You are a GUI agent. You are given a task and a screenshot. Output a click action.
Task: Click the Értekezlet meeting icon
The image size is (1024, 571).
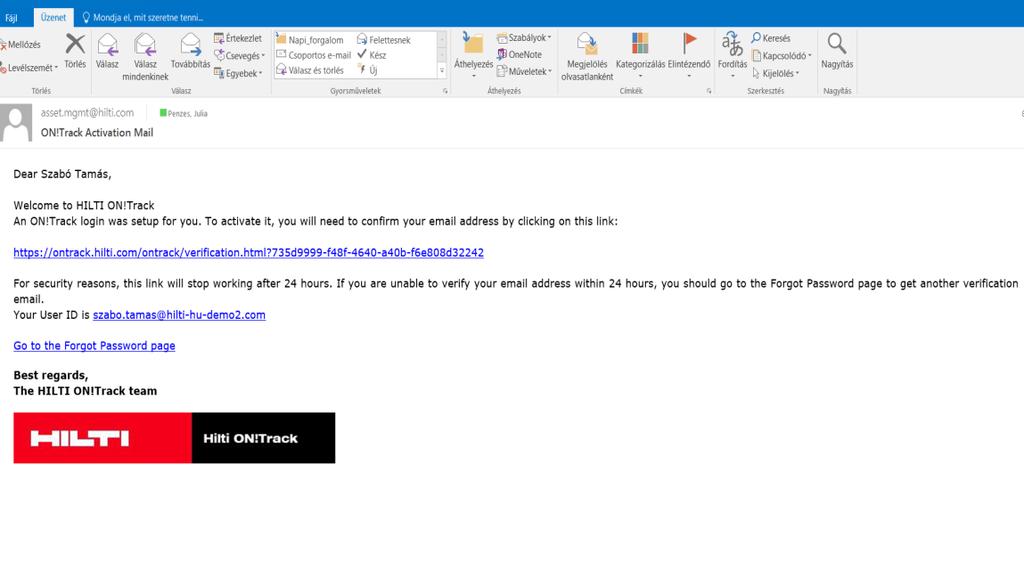pyautogui.click(x=219, y=39)
